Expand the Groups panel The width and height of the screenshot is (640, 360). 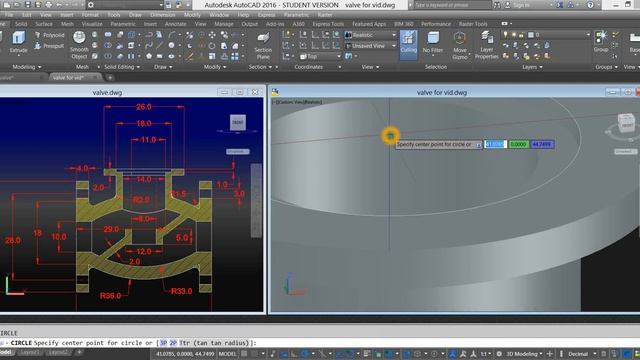[x=606, y=67]
